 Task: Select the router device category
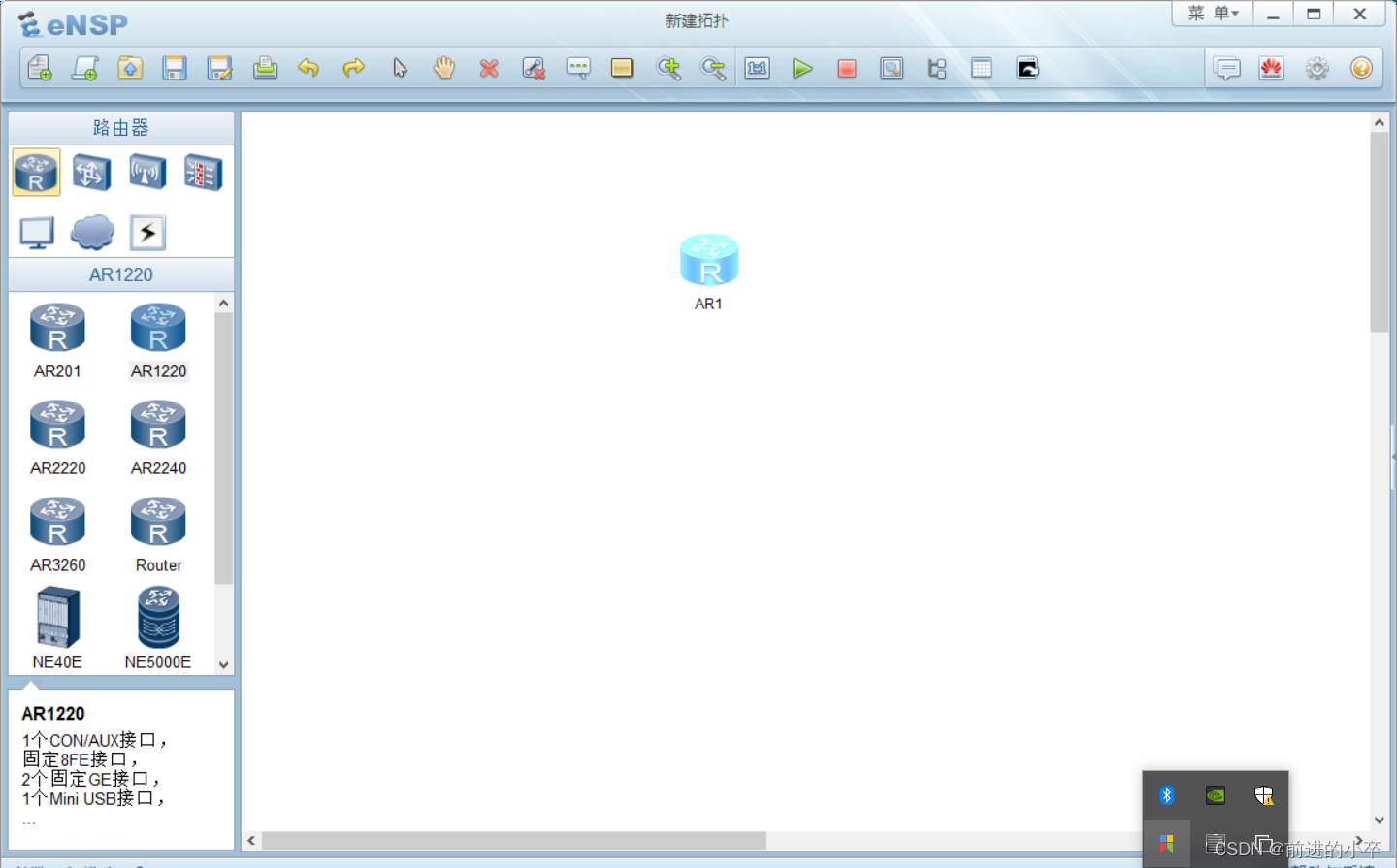36,172
